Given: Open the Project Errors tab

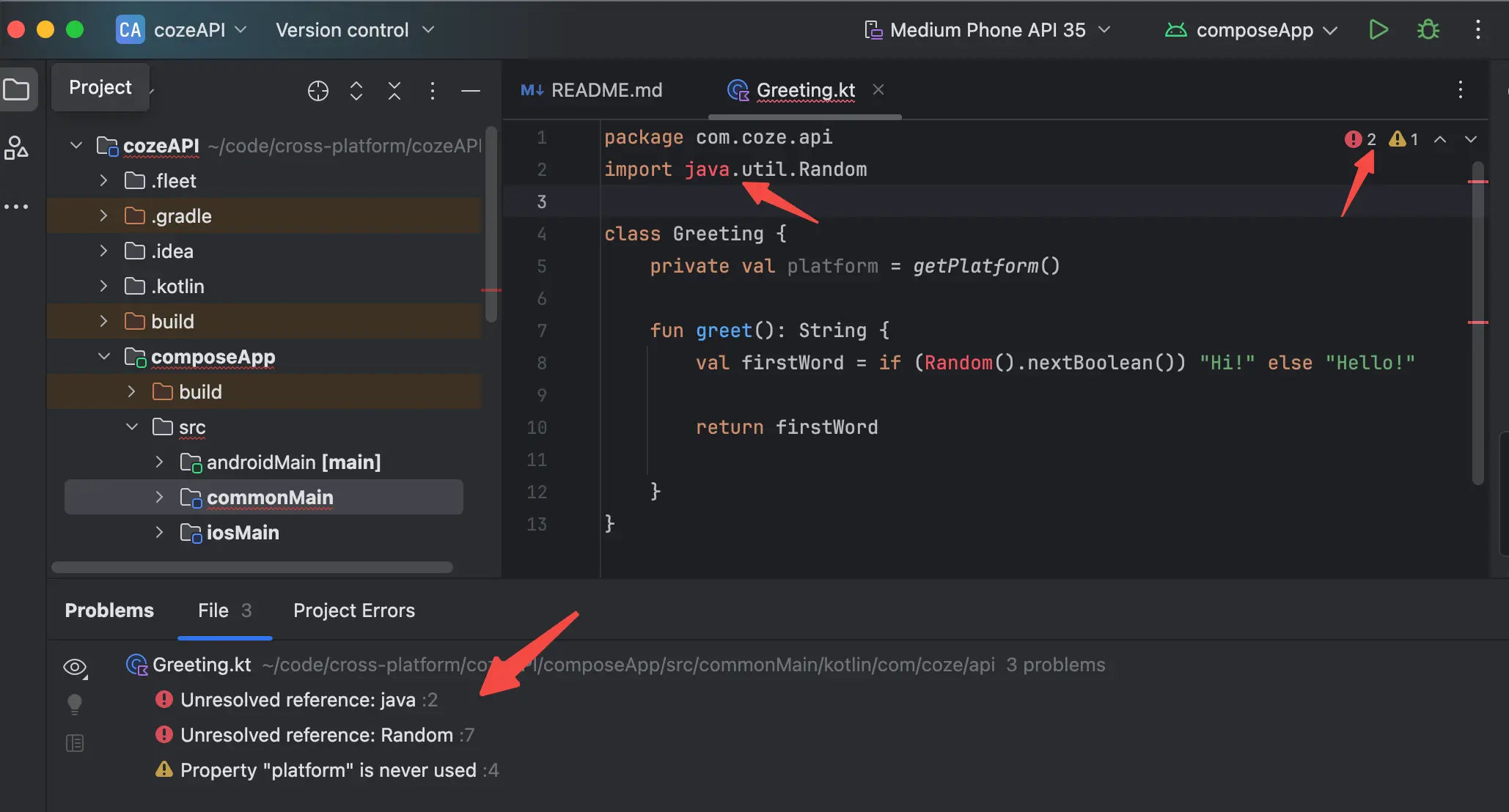Looking at the screenshot, I should (x=353, y=610).
